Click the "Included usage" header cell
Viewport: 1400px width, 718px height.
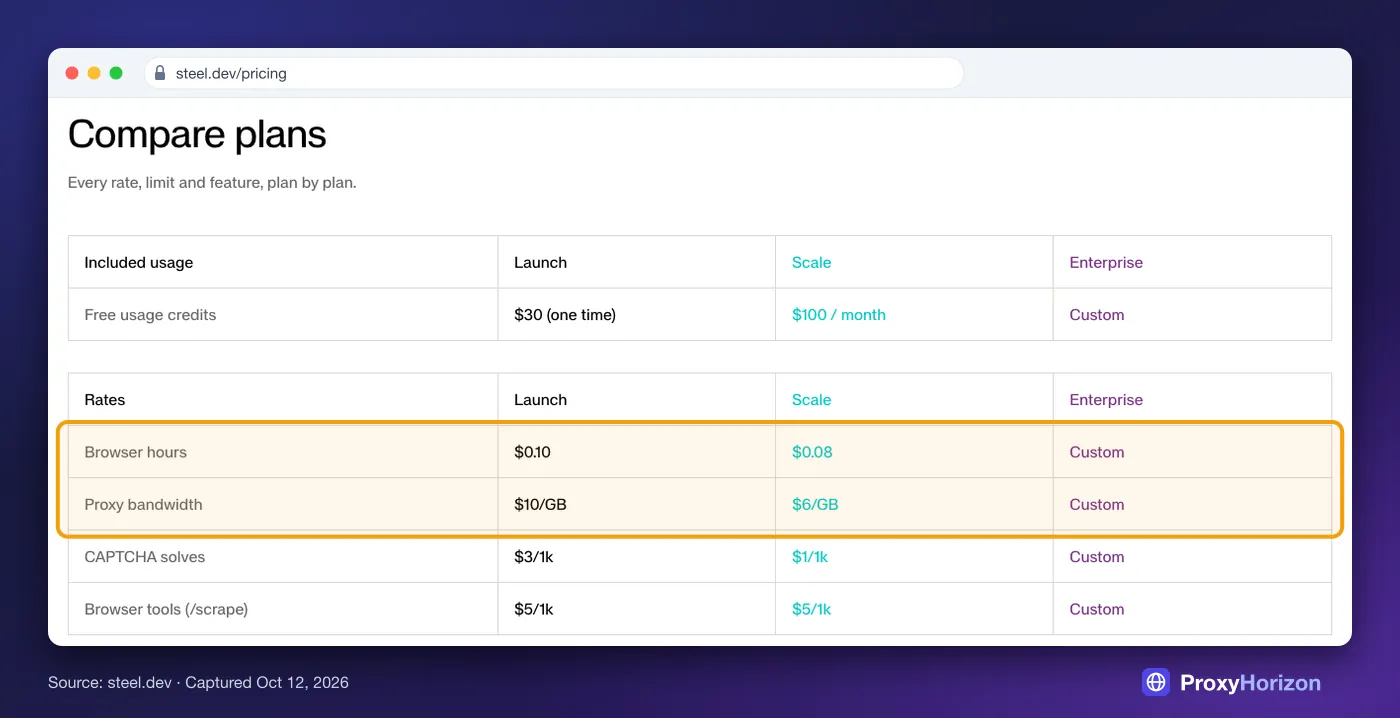283,262
